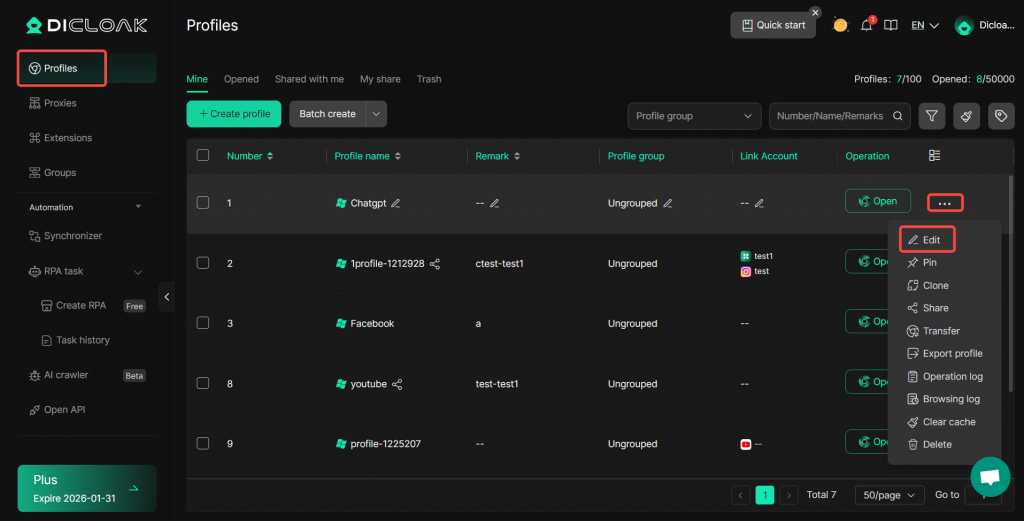Select the checkbox for Facebook profile row
This screenshot has height=521, width=1024.
point(203,323)
